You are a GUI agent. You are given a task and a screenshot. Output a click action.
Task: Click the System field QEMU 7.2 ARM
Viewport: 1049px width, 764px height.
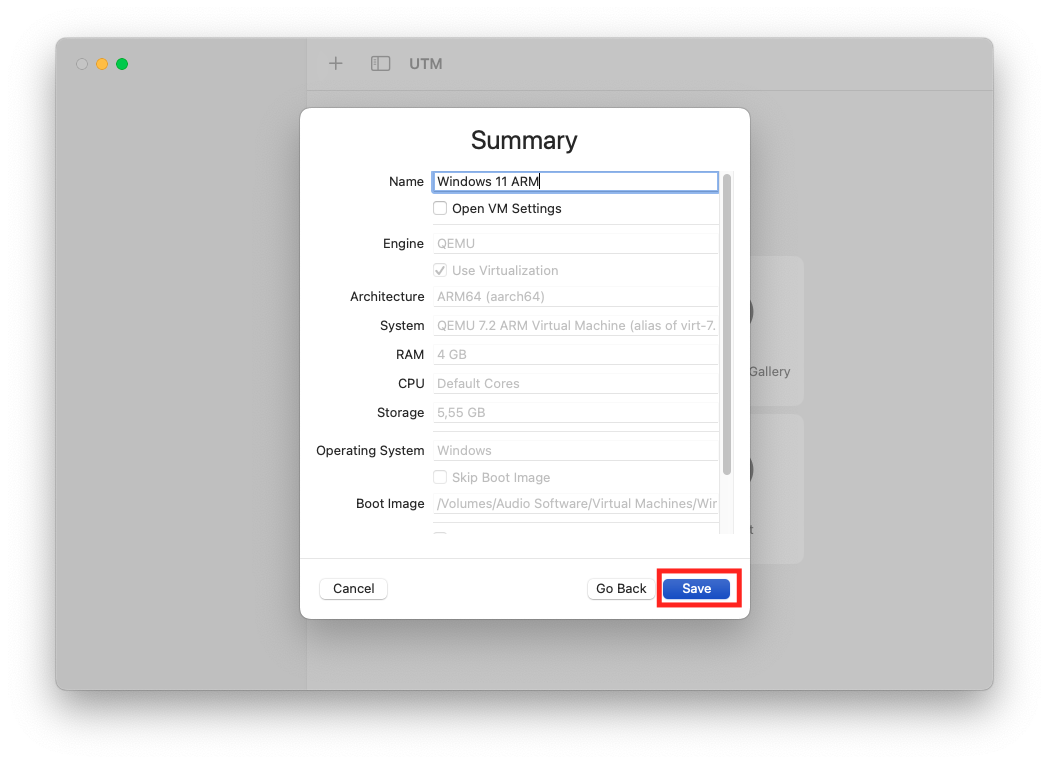click(575, 326)
